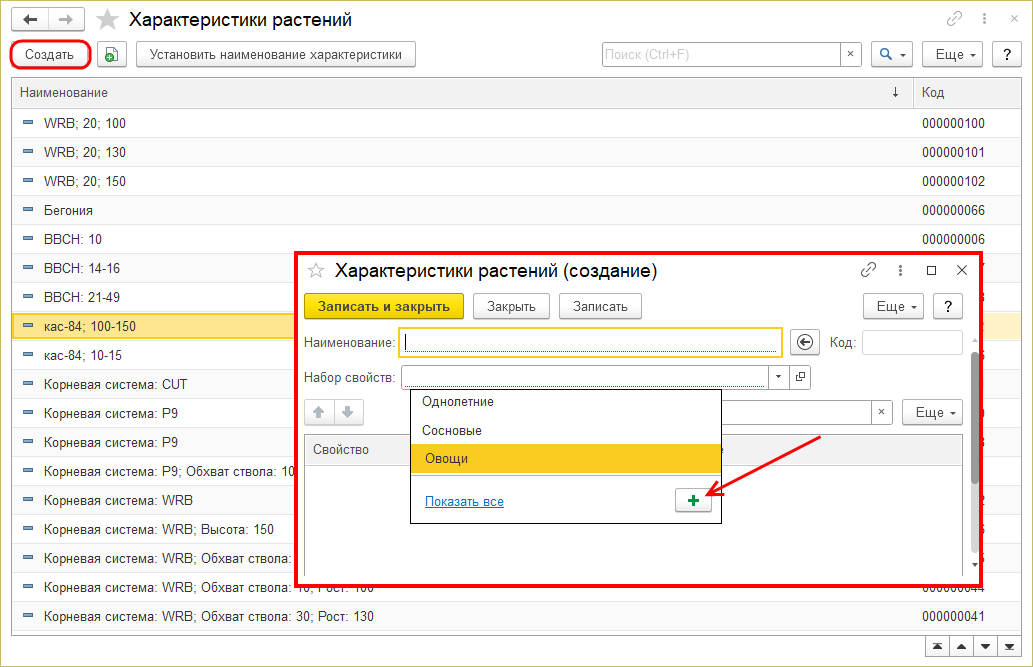1033x667 pixels.
Task: Sort by Наименование column header
Action: (x=461, y=93)
